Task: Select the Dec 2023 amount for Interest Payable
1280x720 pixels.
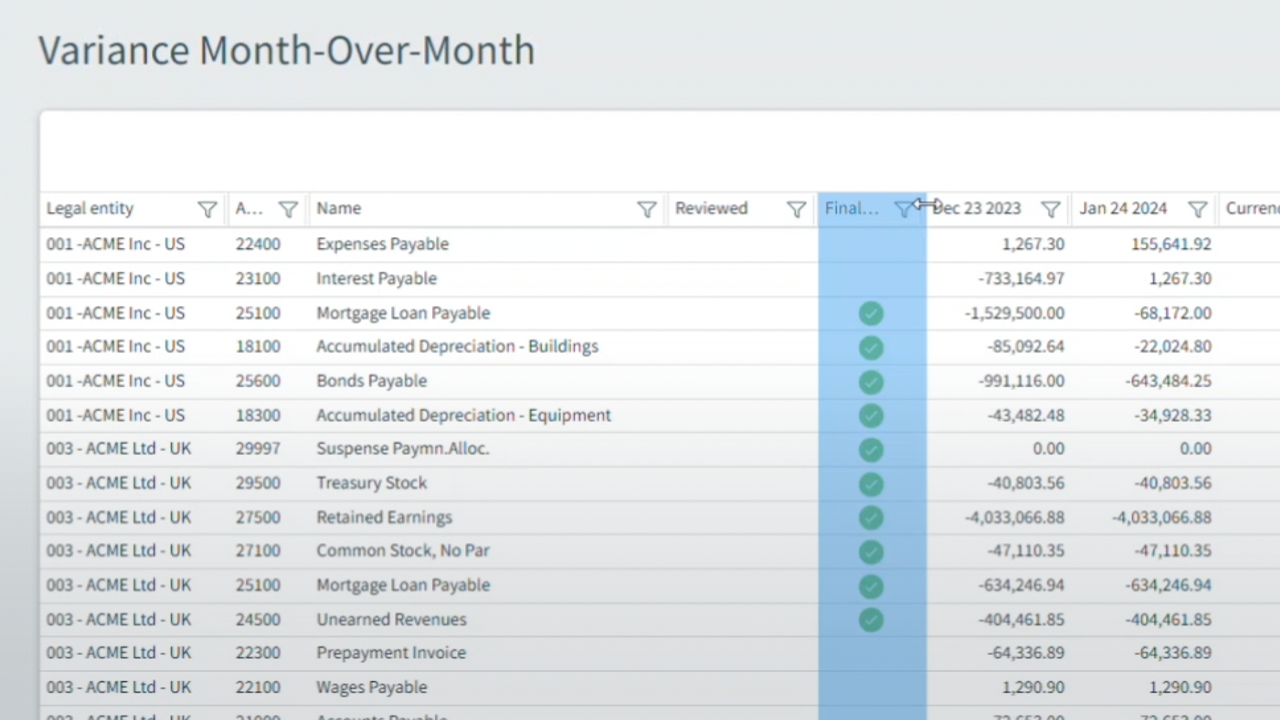Action: click(1021, 278)
